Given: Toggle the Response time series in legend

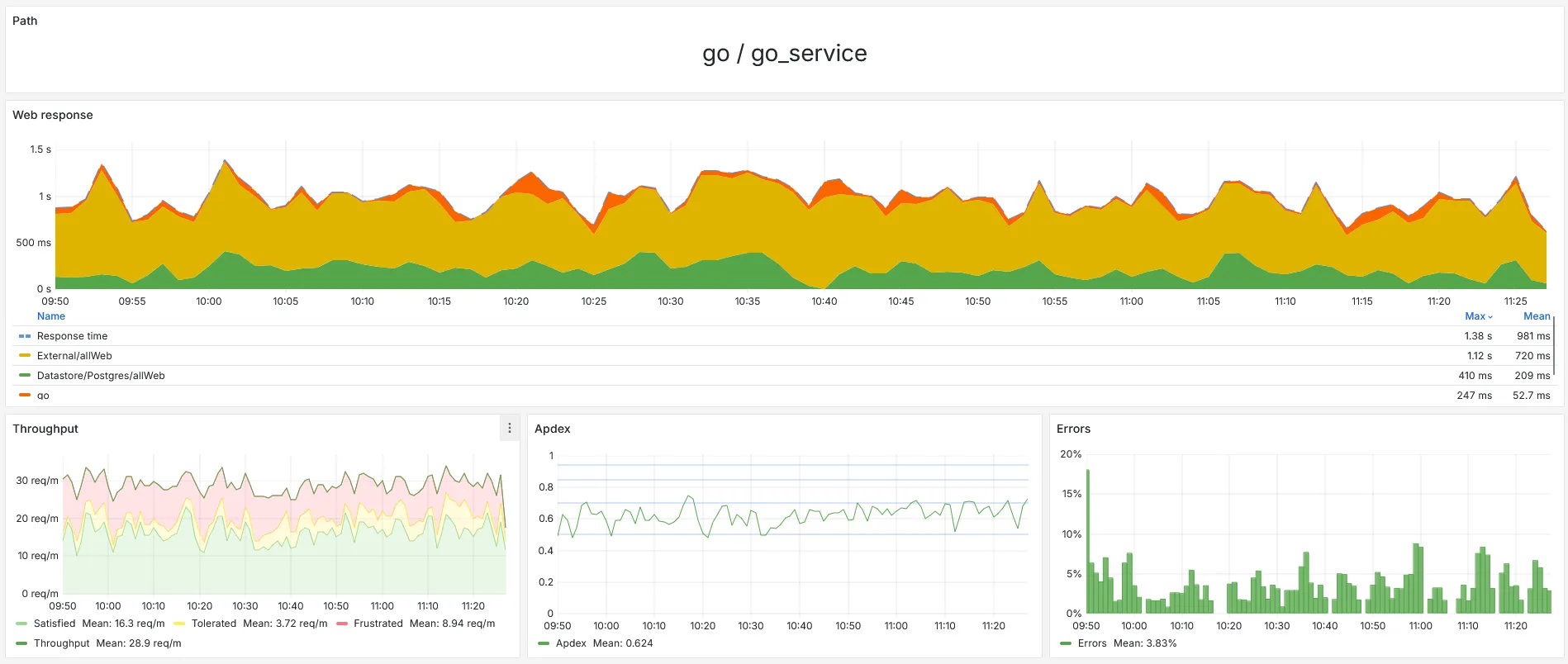Looking at the screenshot, I should [72, 336].
